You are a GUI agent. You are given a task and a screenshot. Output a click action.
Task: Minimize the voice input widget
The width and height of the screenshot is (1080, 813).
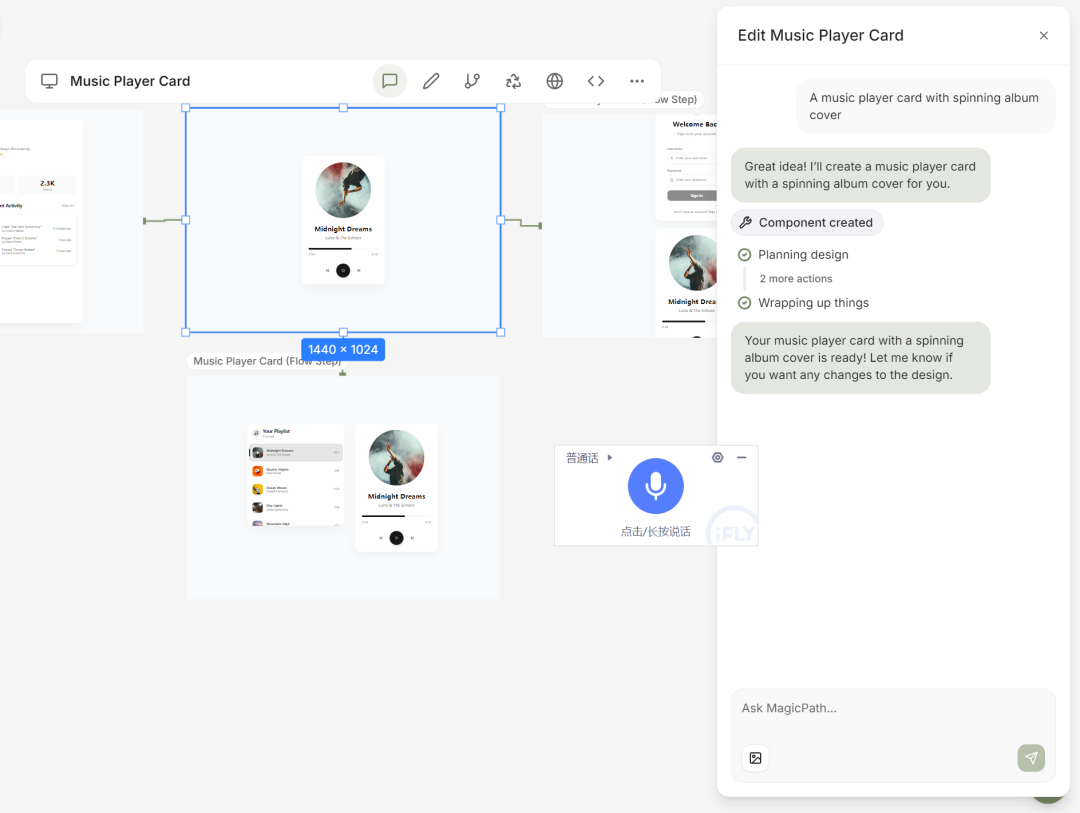(742, 457)
